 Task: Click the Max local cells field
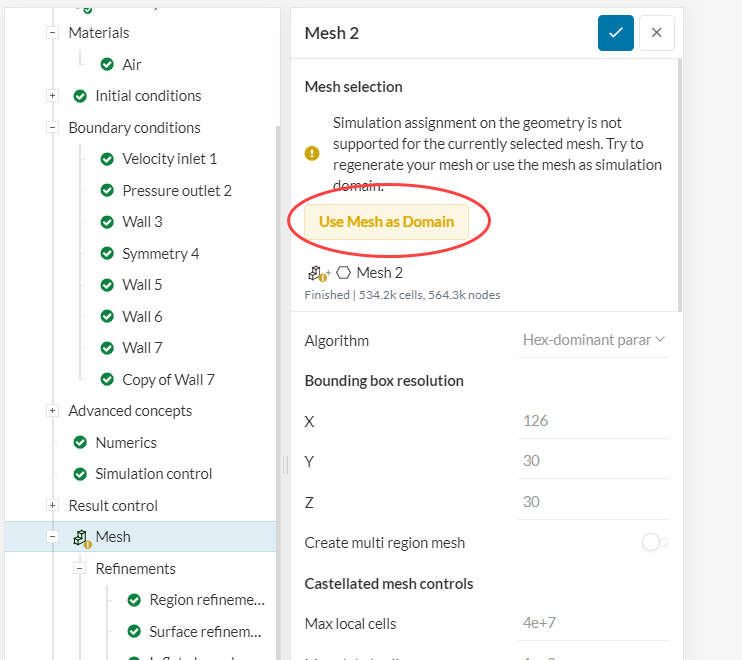point(592,624)
